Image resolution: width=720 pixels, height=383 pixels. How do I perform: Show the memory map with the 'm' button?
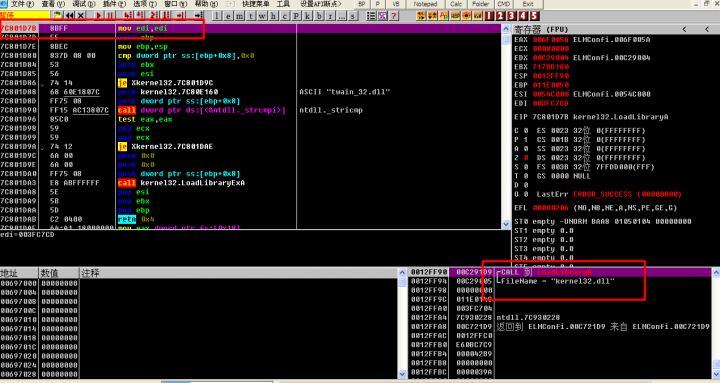pyautogui.click(x=239, y=16)
